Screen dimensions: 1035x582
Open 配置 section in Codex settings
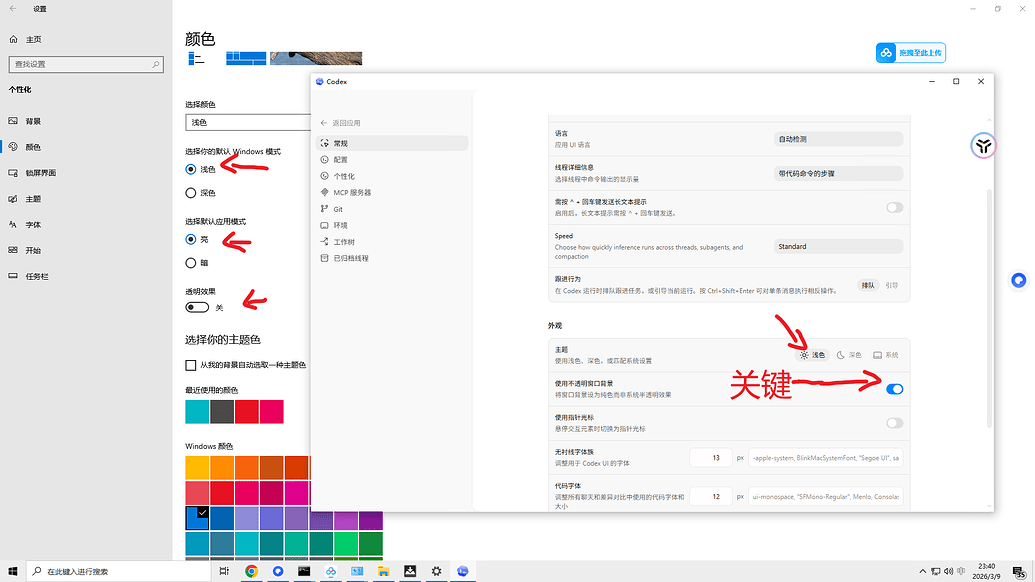(392, 160)
